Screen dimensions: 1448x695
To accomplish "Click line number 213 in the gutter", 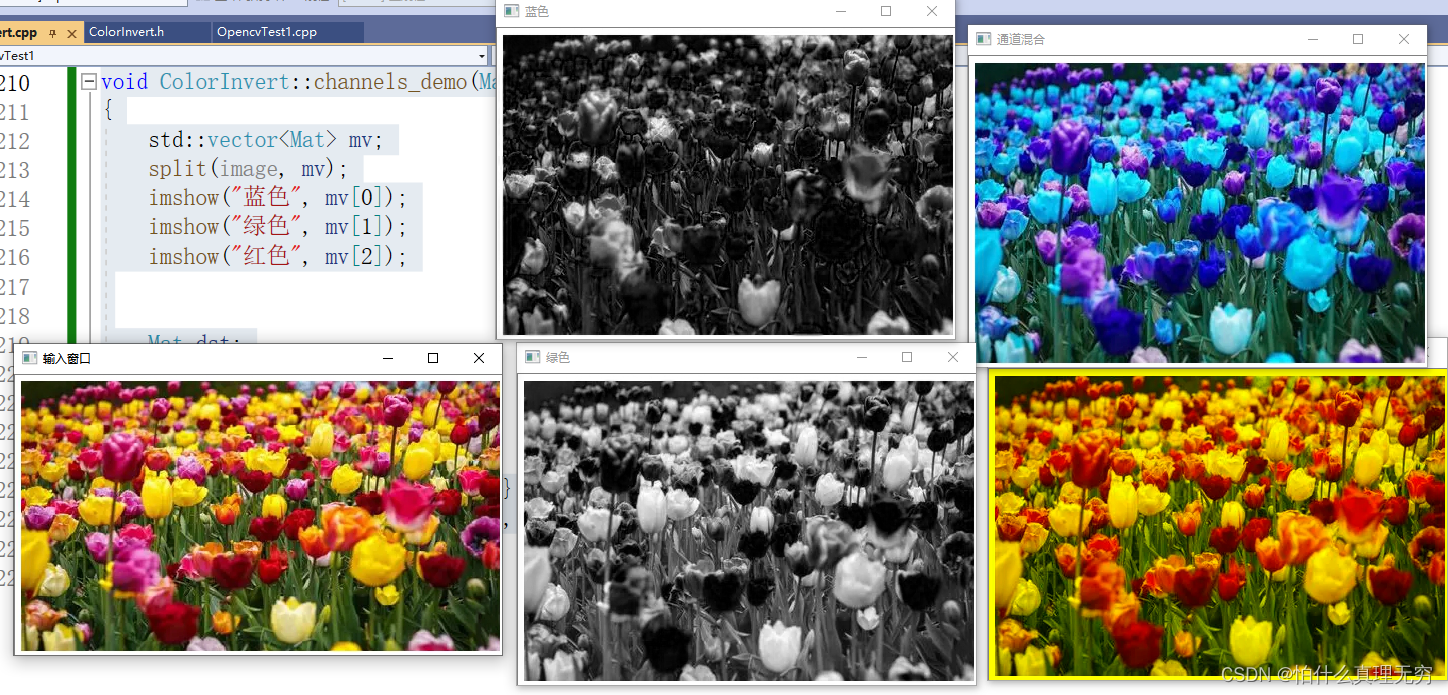I will (15, 170).
